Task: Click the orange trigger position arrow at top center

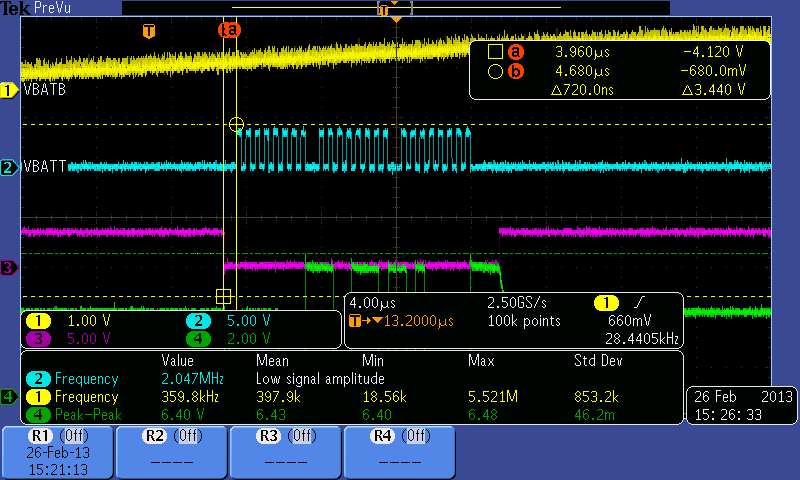Action: pos(396,19)
